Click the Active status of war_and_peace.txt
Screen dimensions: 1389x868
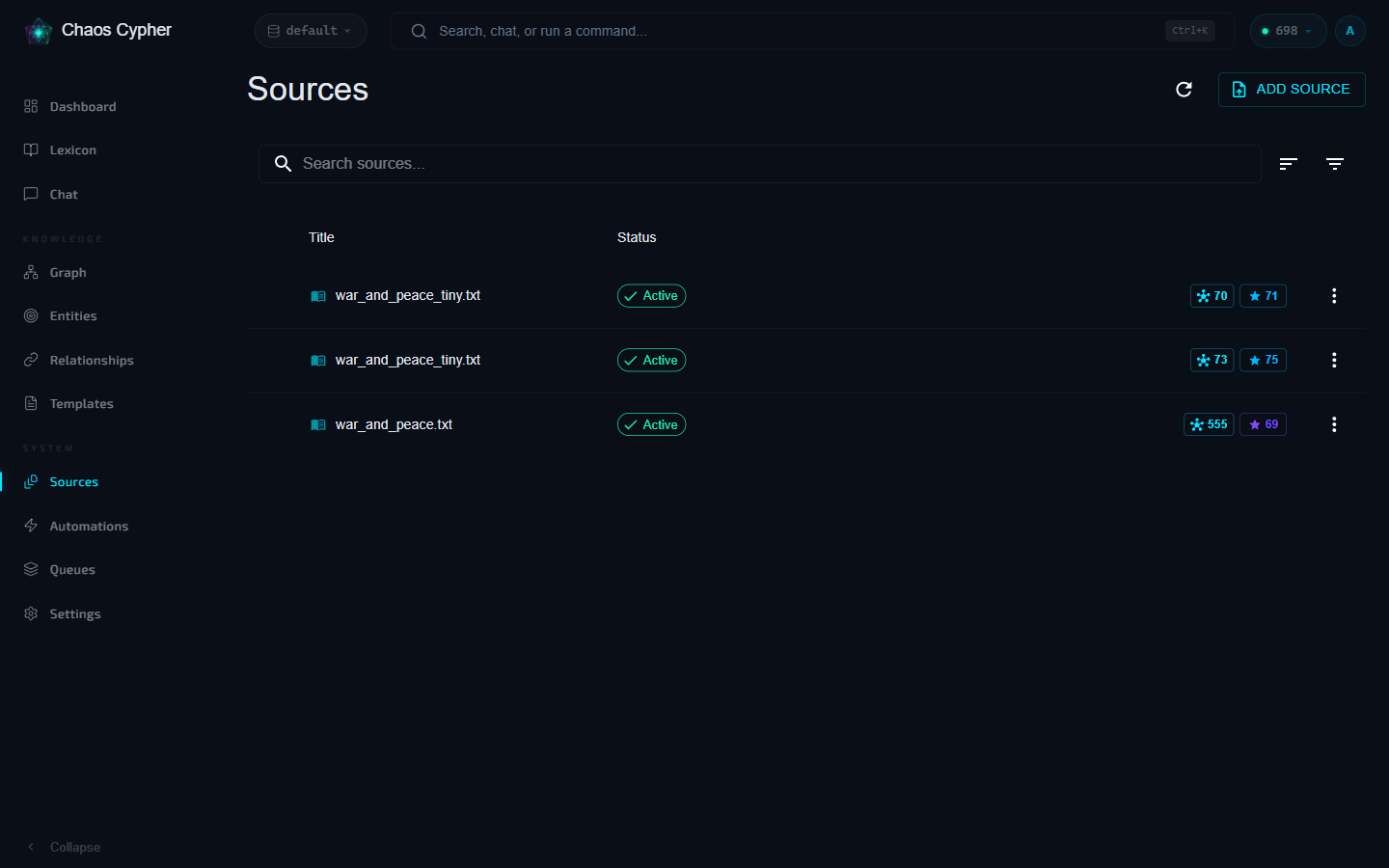[x=651, y=424]
